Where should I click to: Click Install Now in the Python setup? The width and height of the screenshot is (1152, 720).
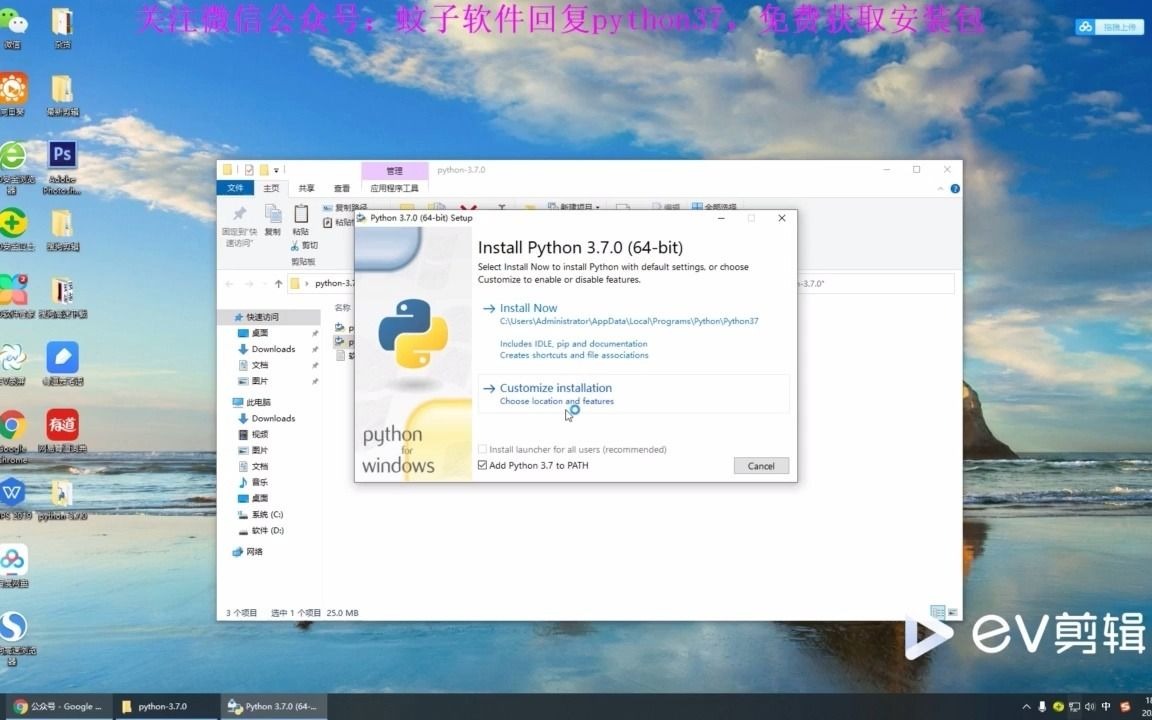[528, 308]
